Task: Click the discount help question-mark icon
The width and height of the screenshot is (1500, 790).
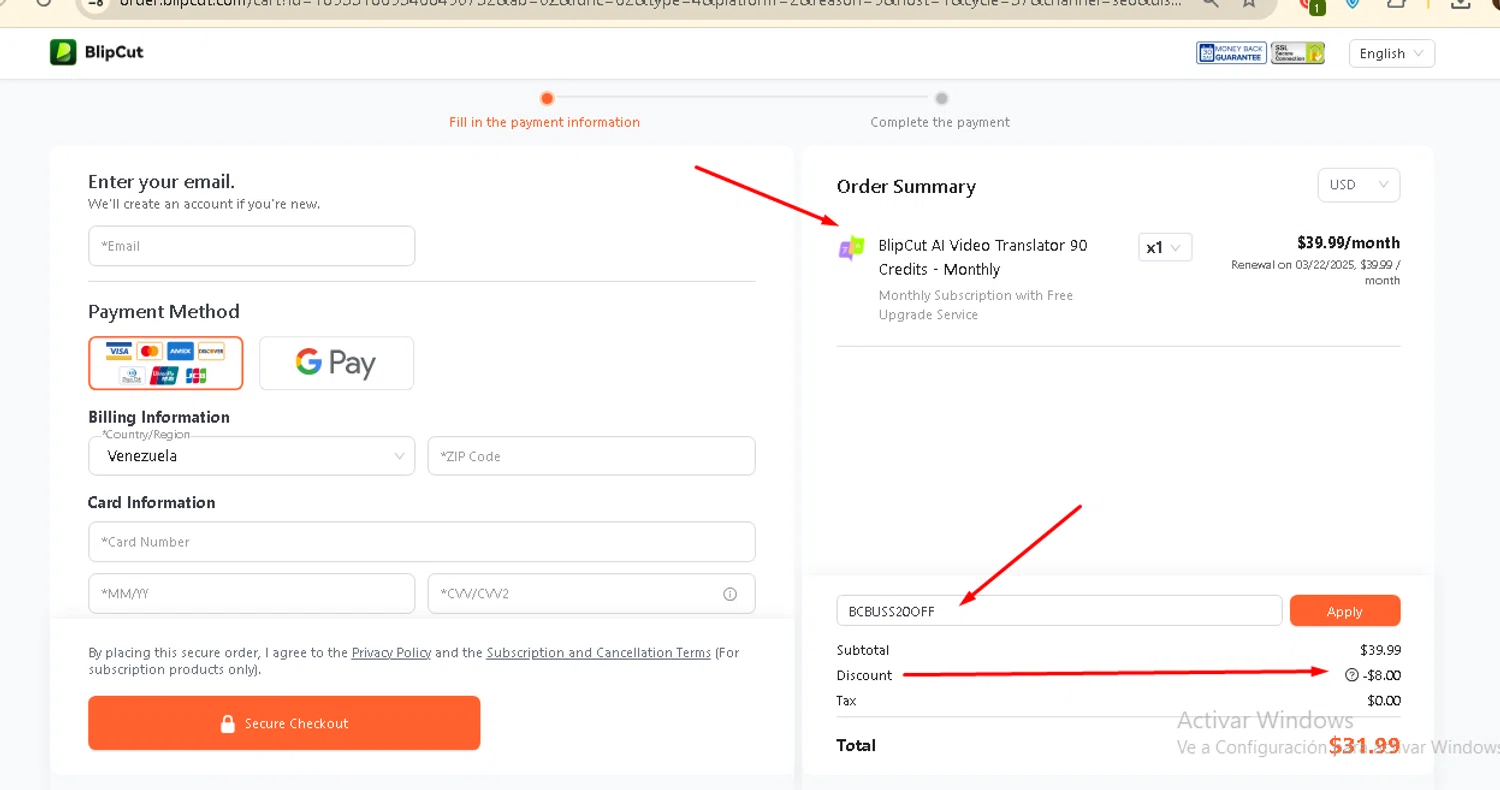Action: coord(1352,676)
